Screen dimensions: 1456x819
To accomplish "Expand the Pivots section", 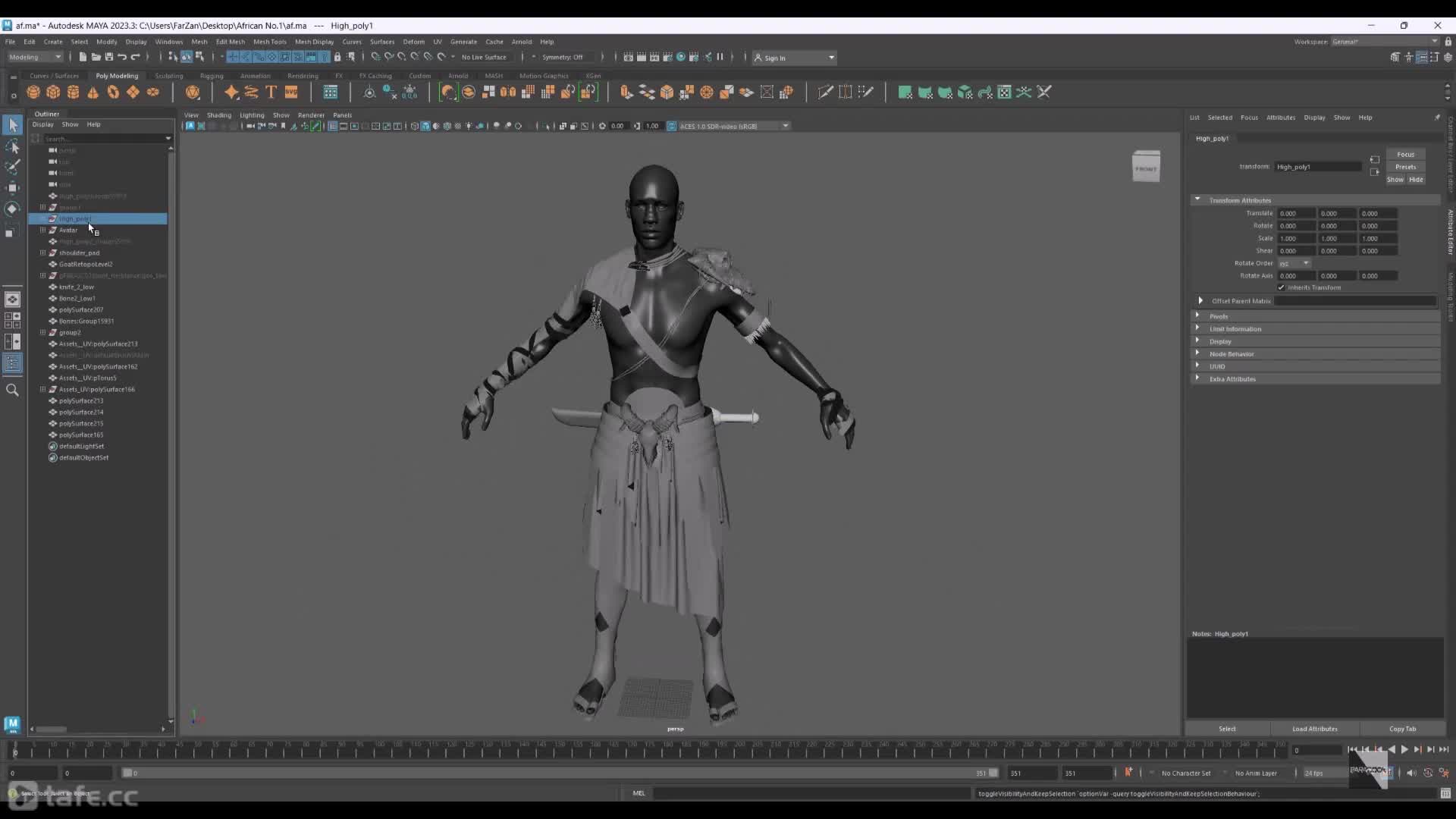I will [x=1197, y=315].
